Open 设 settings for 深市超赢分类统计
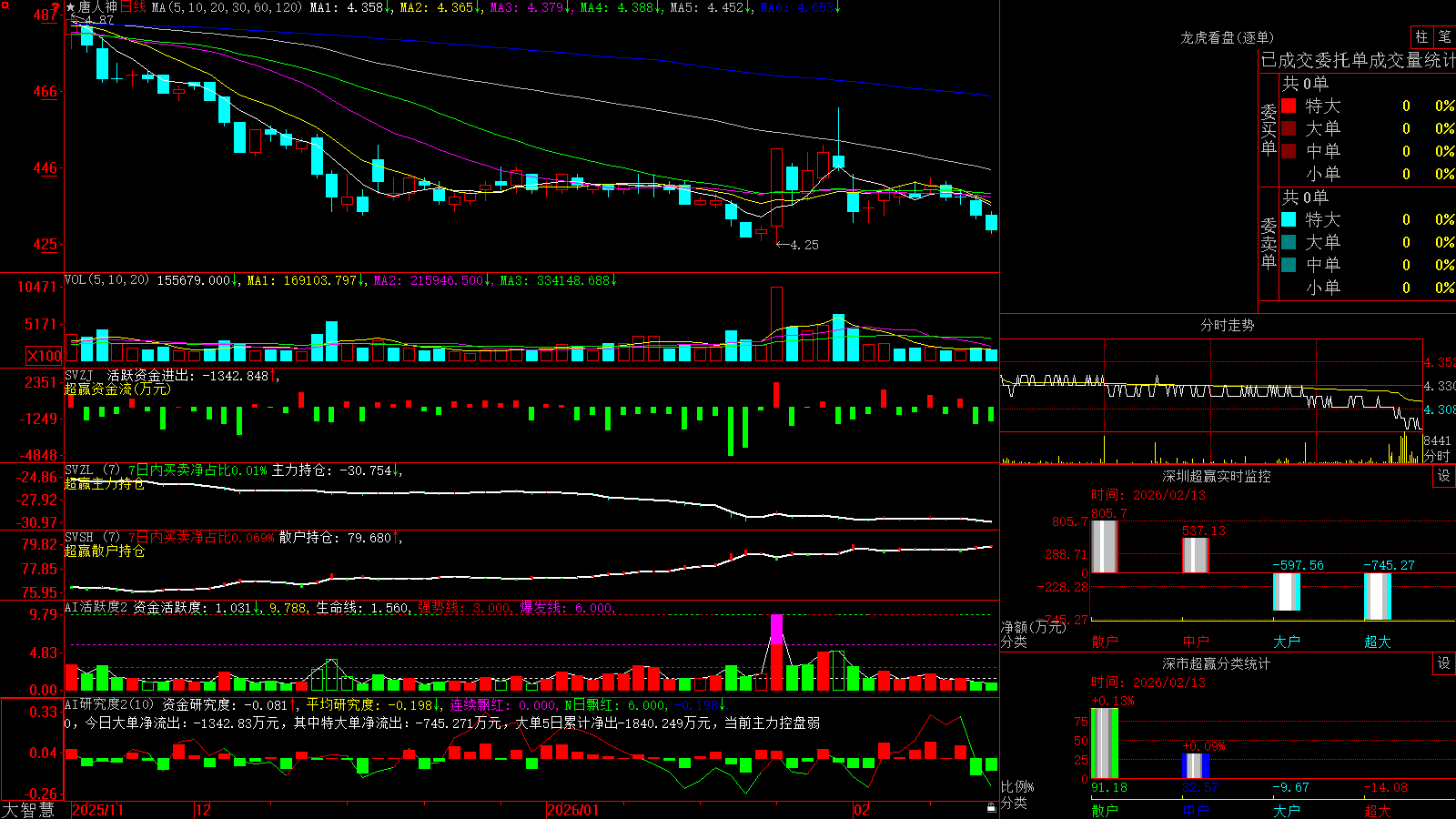This screenshot has height=819, width=1456. coord(1444,663)
